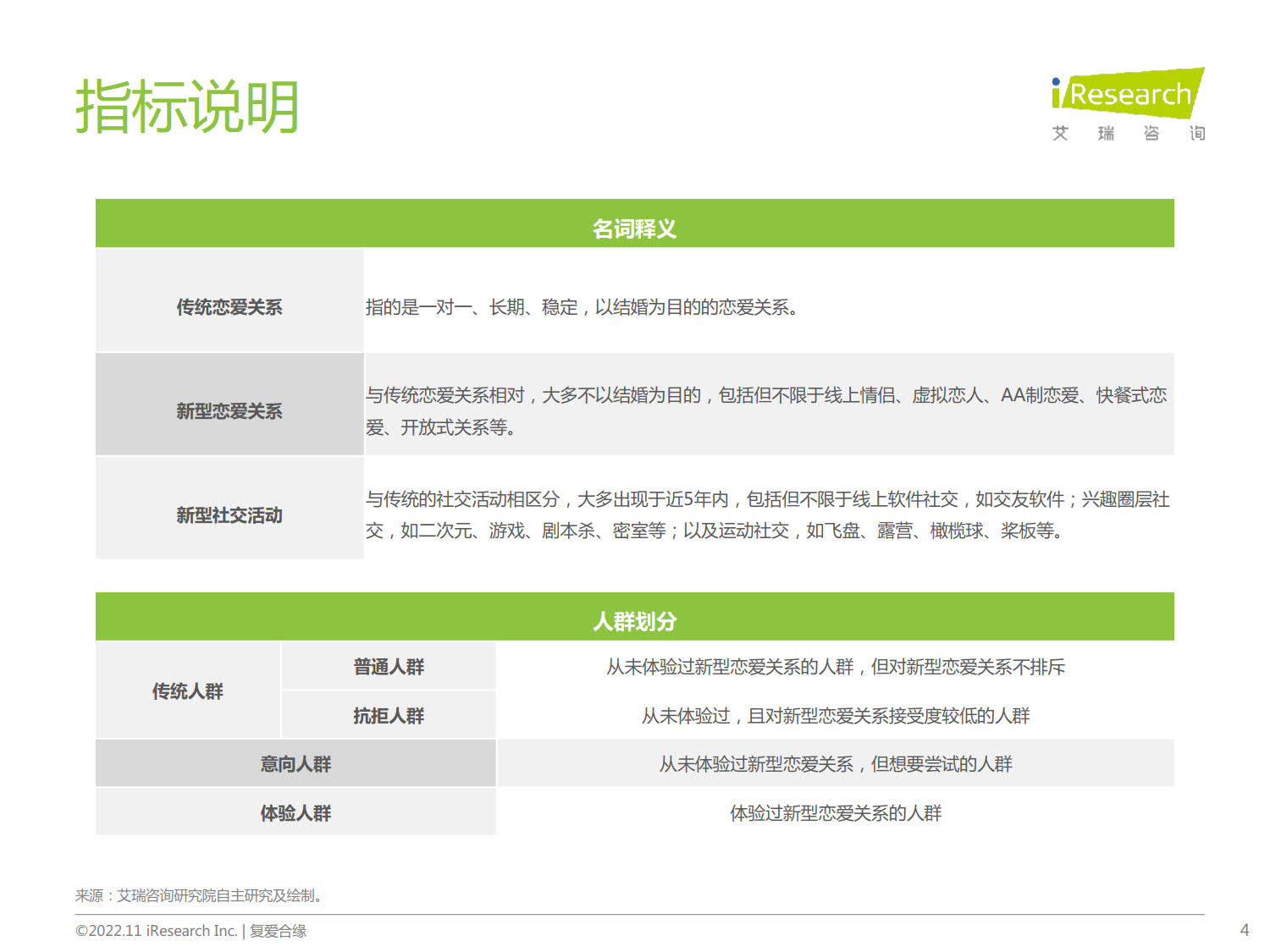Viewport: 1270px width, 952px height.
Task: Click the description ending 接受度较低的人群
Action: pos(836,716)
